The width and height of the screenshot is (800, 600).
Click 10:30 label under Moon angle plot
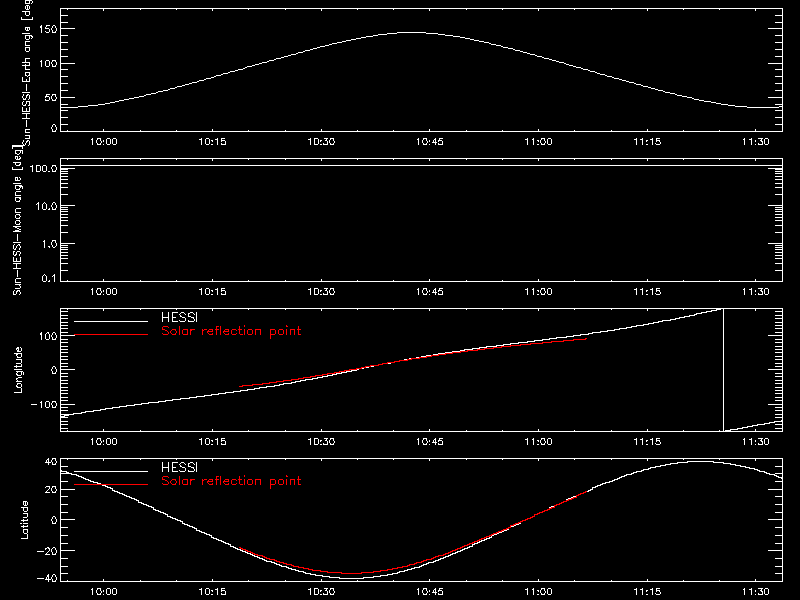pos(321,292)
